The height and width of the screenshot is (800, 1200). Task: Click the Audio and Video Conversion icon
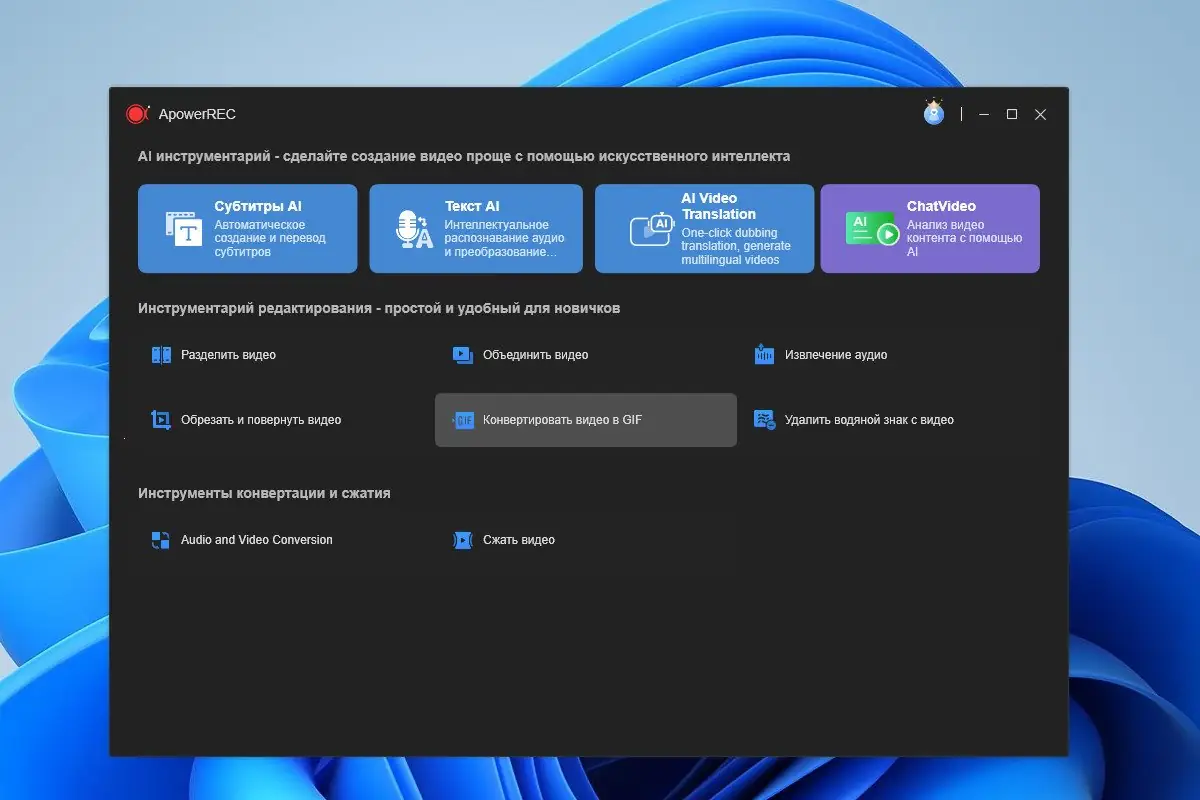tap(161, 540)
